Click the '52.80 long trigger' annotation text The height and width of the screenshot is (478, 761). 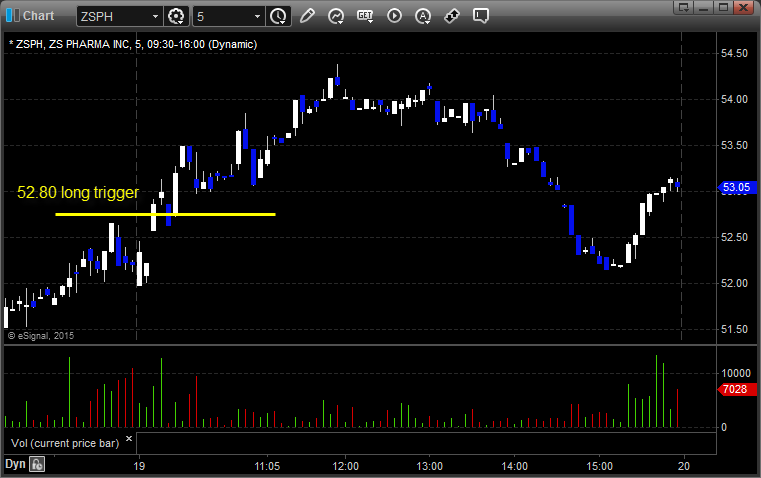click(x=78, y=192)
